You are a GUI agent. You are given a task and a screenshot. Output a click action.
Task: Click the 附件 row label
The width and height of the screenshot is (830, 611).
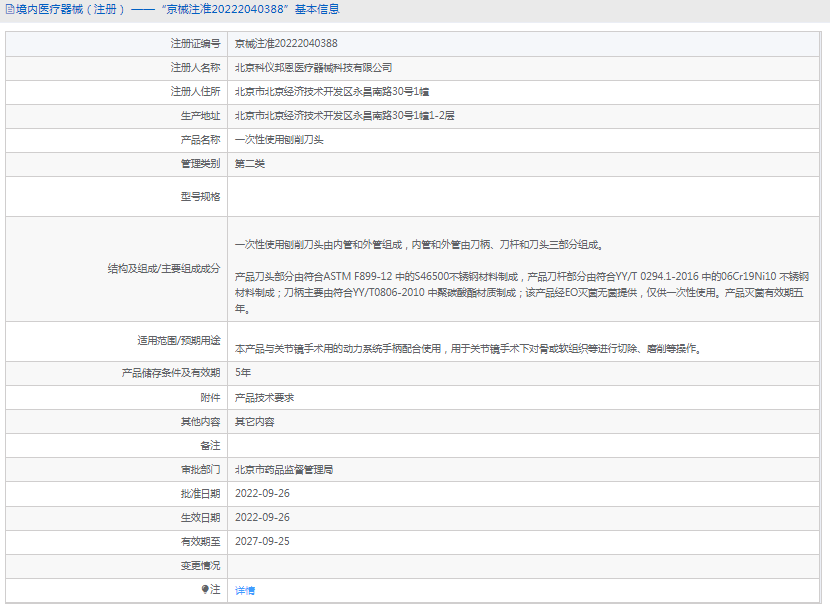pyautogui.click(x=210, y=398)
